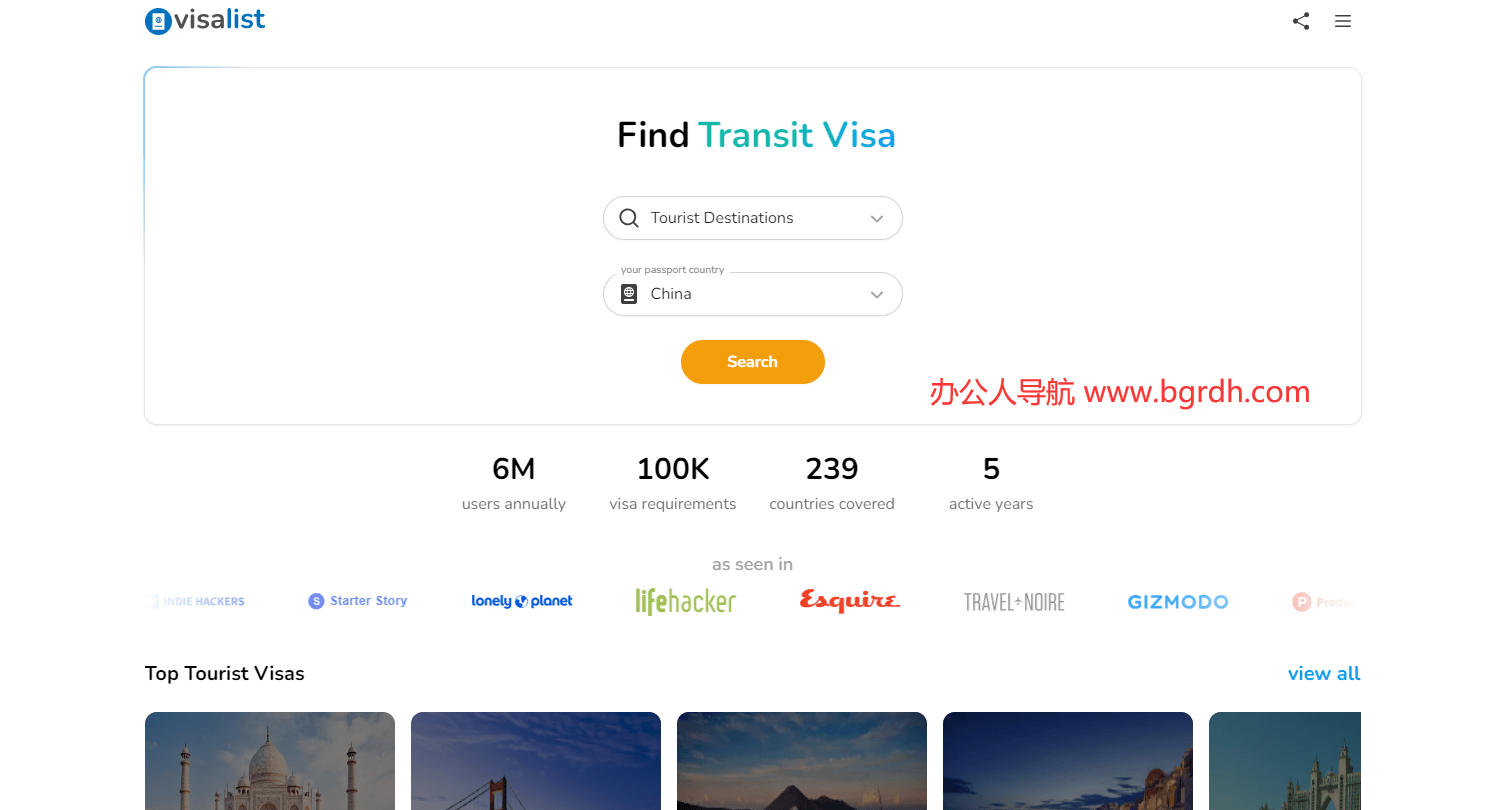Image resolution: width=1491 pixels, height=810 pixels.
Task: Open the bridge photo visa card
Action: (536, 760)
